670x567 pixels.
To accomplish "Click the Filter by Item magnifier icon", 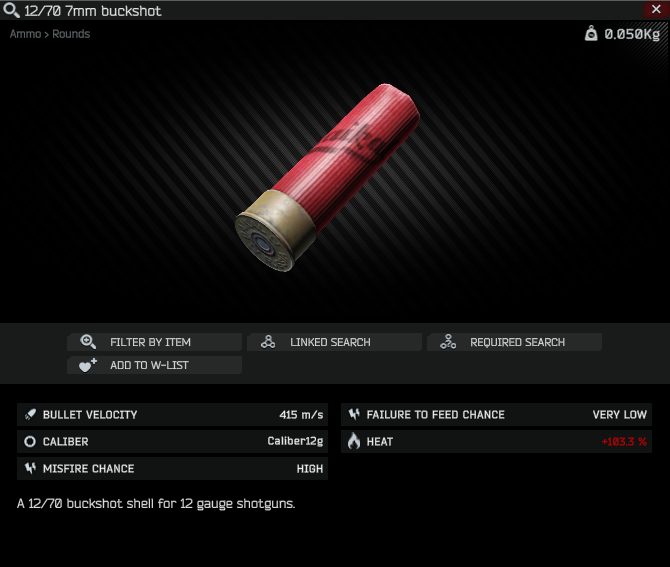I will point(88,342).
